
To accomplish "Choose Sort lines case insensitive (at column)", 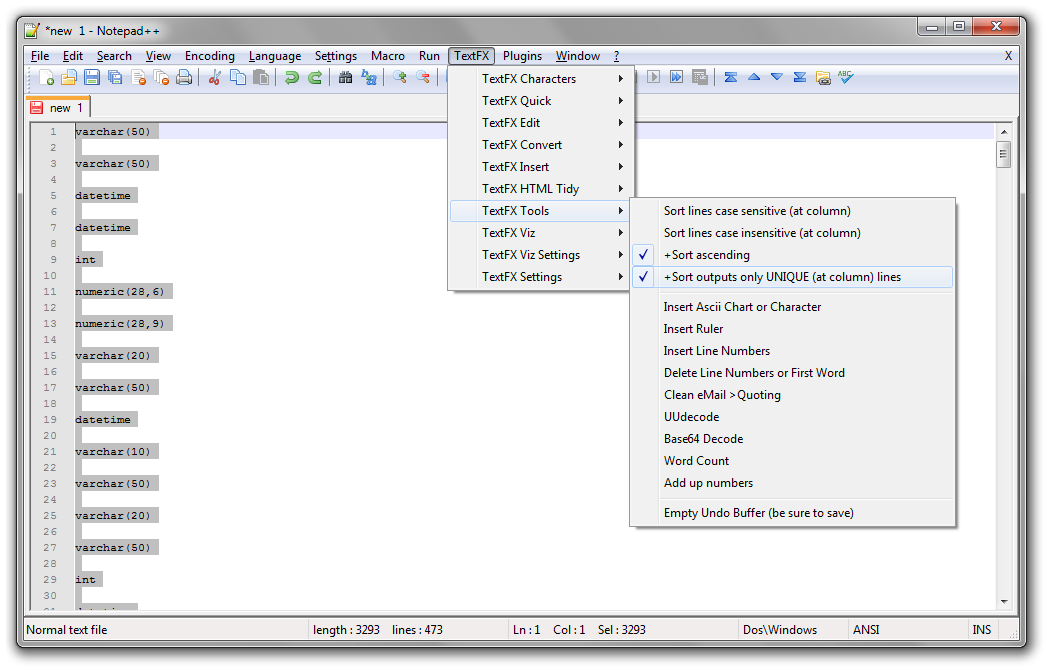I will pyautogui.click(x=792, y=233).
